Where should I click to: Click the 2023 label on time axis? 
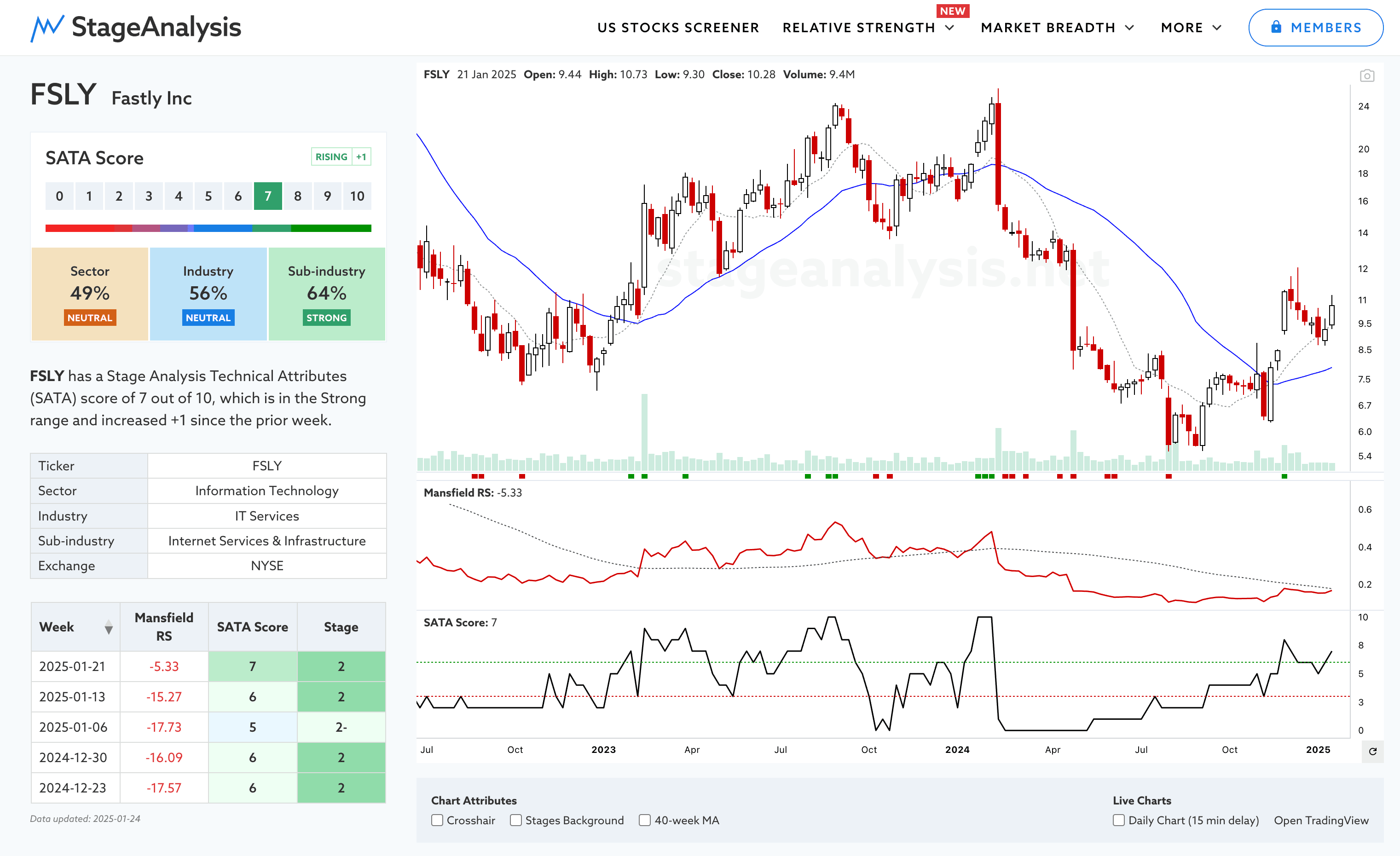click(x=603, y=750)
